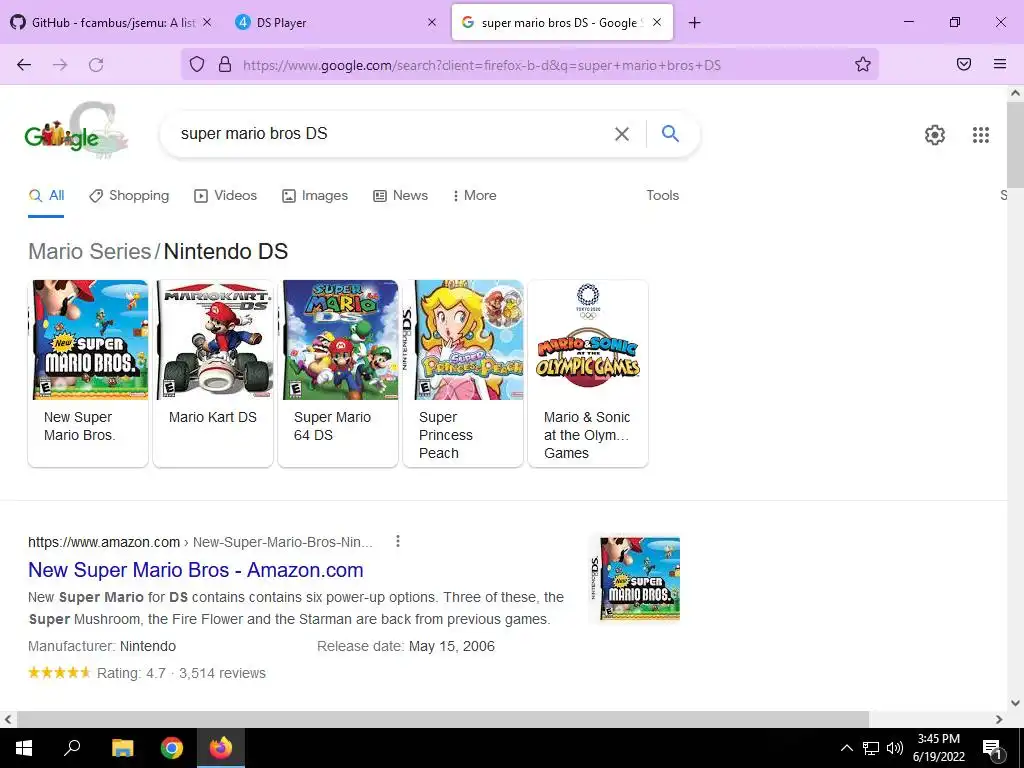Viewport: 1024px width, 768px height.
Task: Open Google quick settings gear
Action: coord(935,135)
